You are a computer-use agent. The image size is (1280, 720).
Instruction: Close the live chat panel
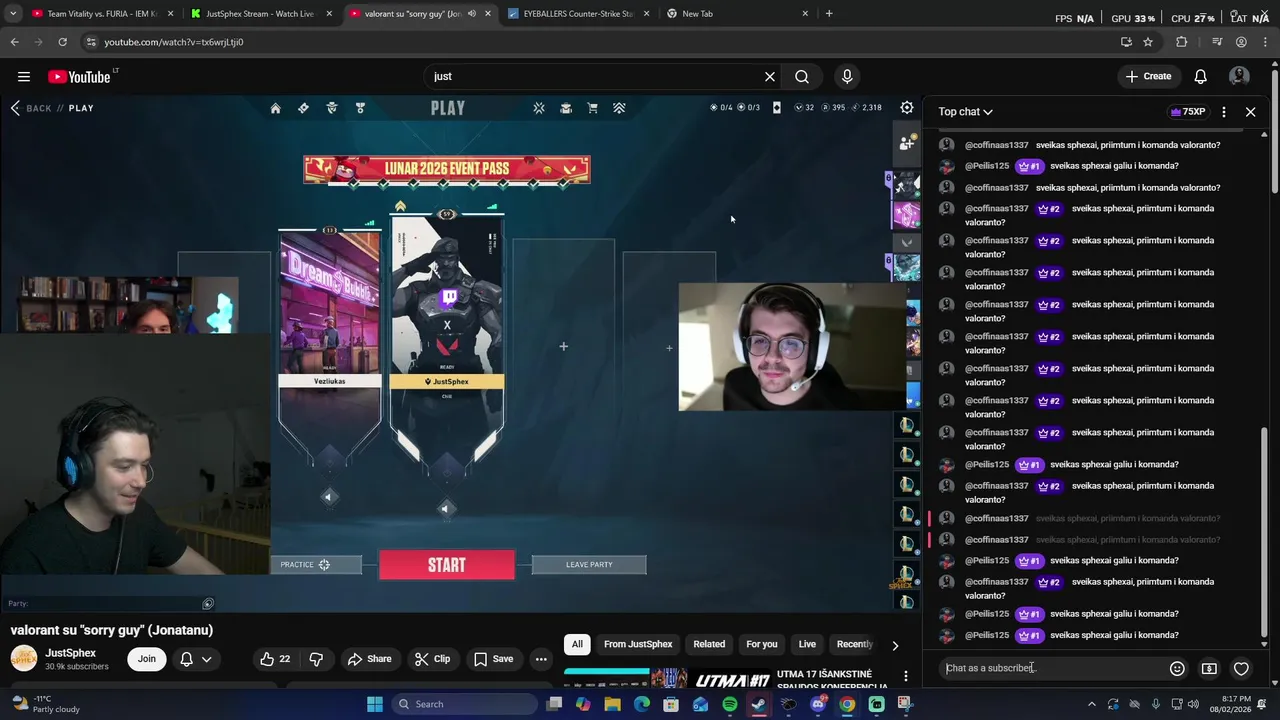tap(1250, 112)
